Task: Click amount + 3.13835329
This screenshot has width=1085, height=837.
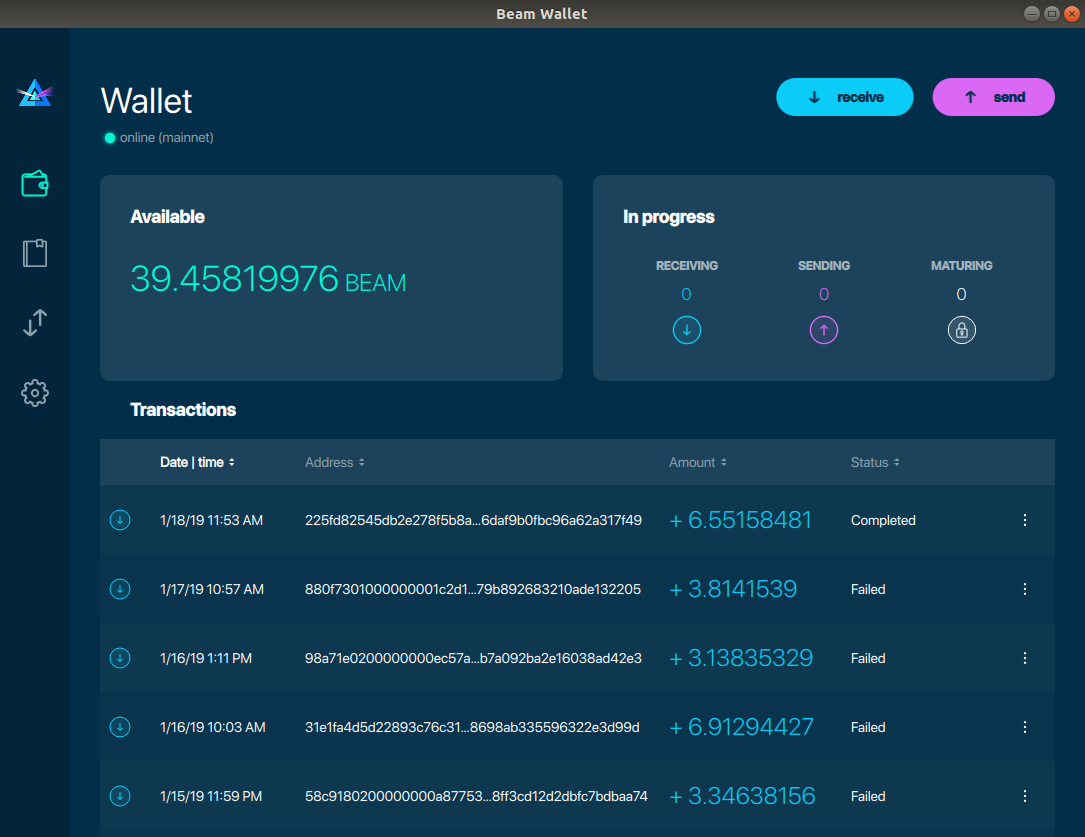Action: (741, 658)
